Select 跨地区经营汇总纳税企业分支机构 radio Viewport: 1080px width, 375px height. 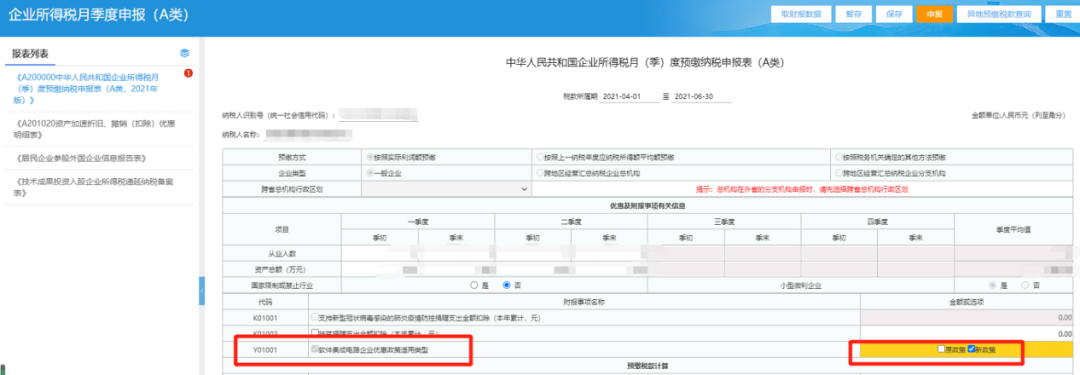tap(838, 173)
